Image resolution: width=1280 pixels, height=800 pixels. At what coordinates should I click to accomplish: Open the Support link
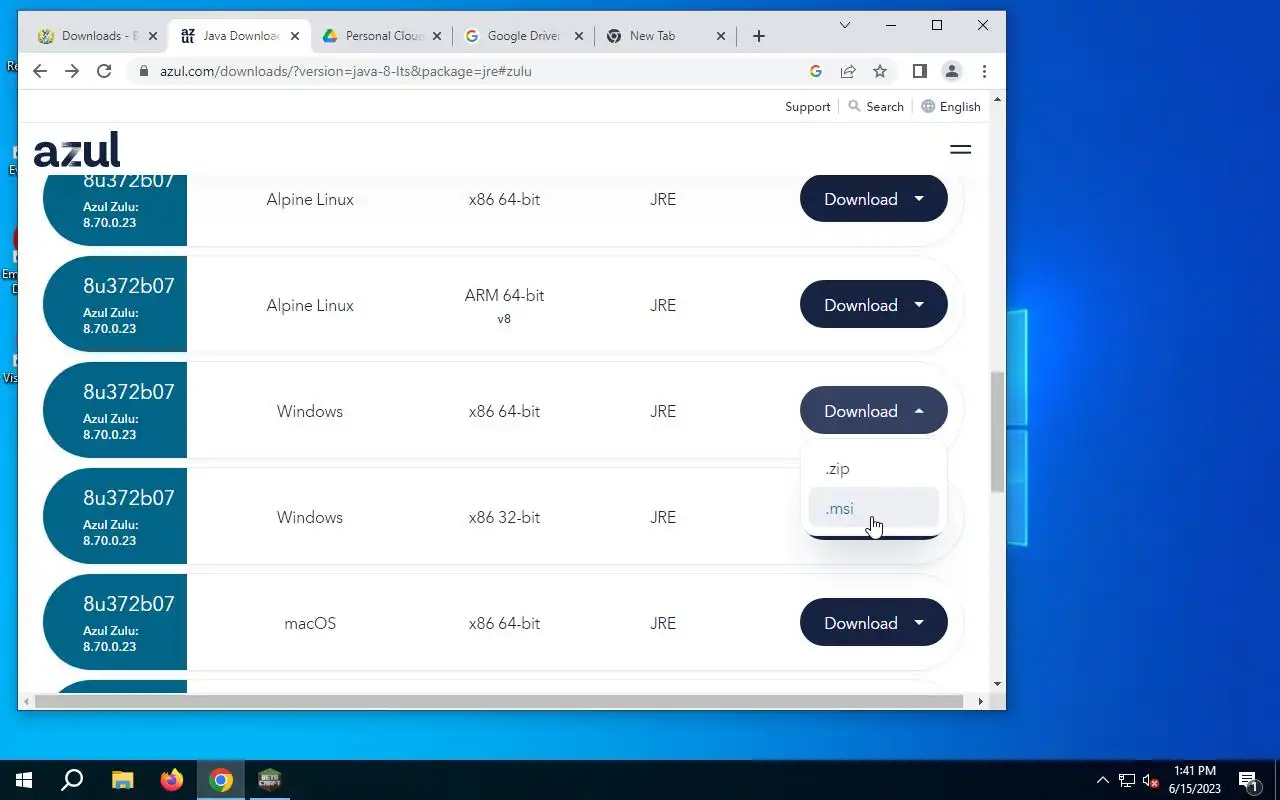pos(807,107)
